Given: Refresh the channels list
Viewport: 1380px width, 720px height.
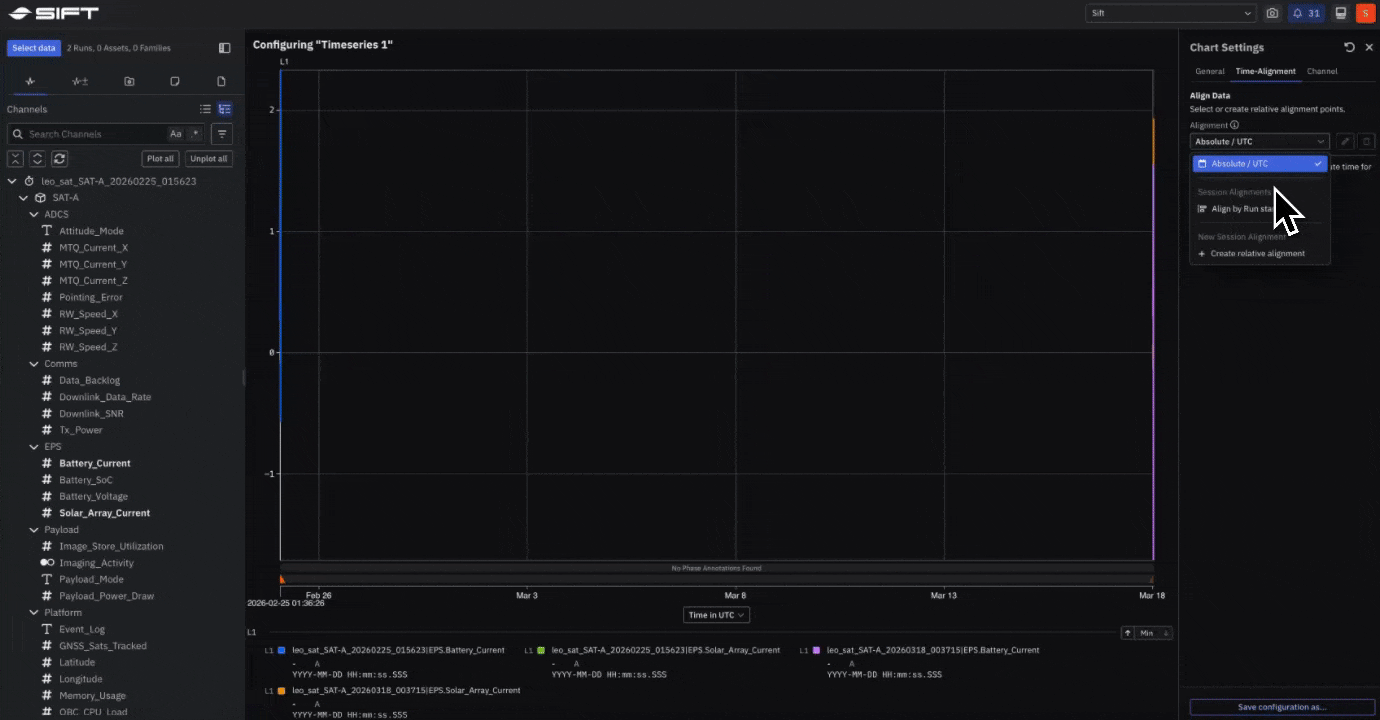Looking at the screenshot, I should pos(59,158).
